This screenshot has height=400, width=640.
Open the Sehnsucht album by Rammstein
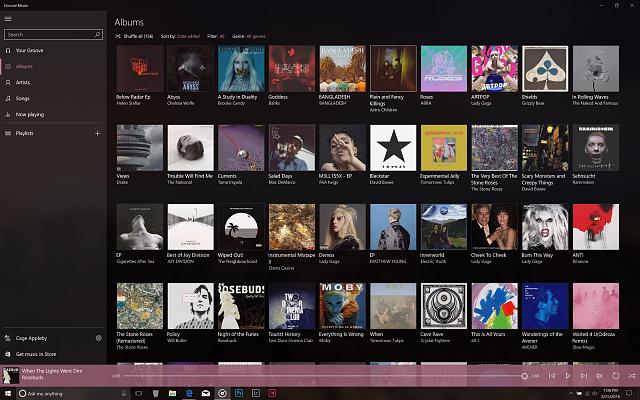pos(596,148)
